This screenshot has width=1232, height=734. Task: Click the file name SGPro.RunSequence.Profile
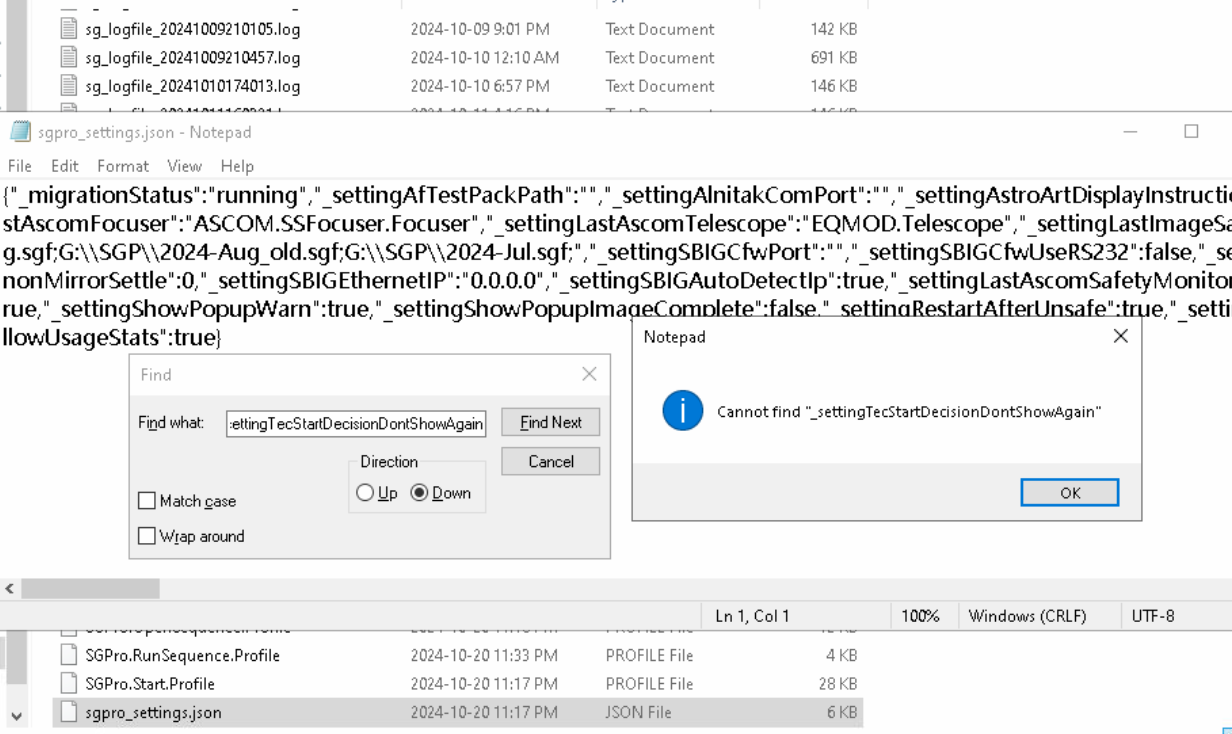pos(182,656)
